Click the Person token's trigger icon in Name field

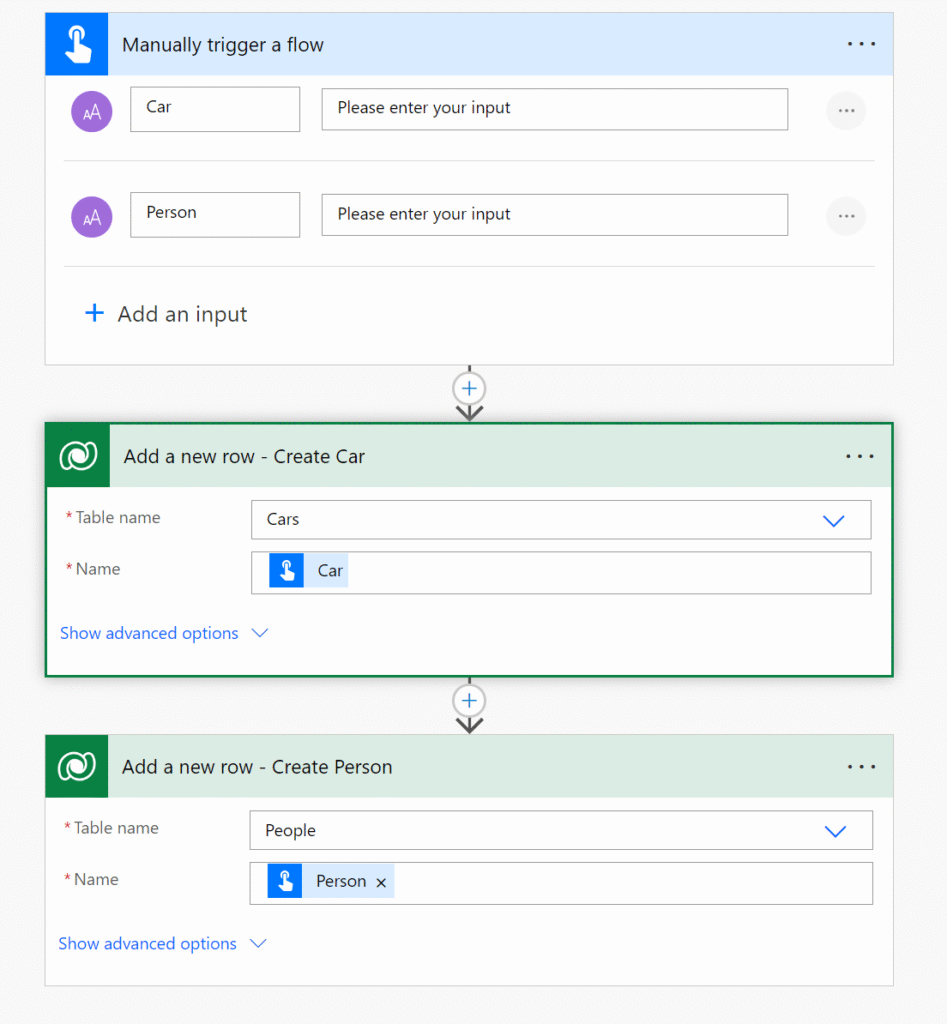285,881
